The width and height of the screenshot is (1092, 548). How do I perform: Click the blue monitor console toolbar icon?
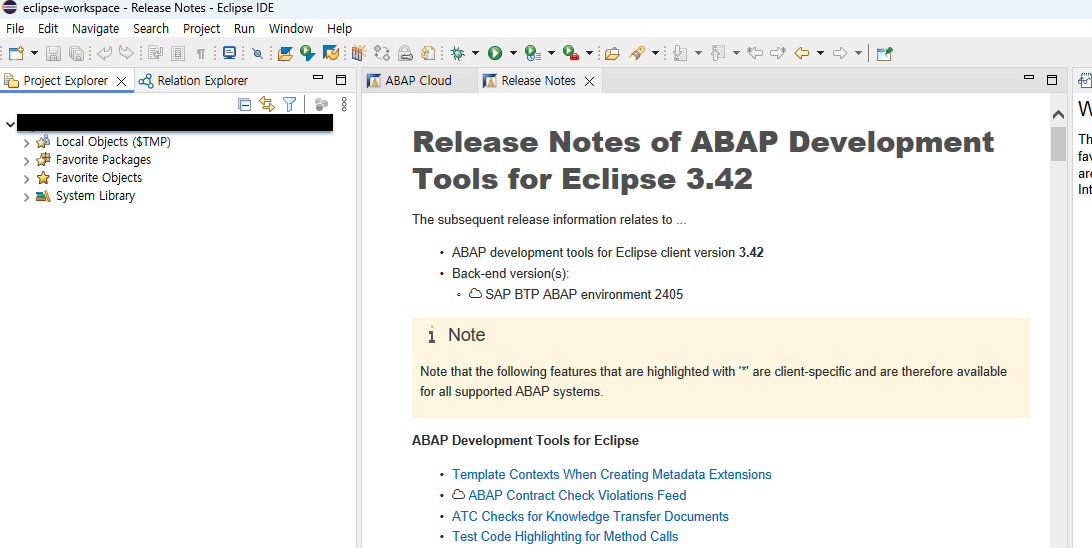pos(229,53)
